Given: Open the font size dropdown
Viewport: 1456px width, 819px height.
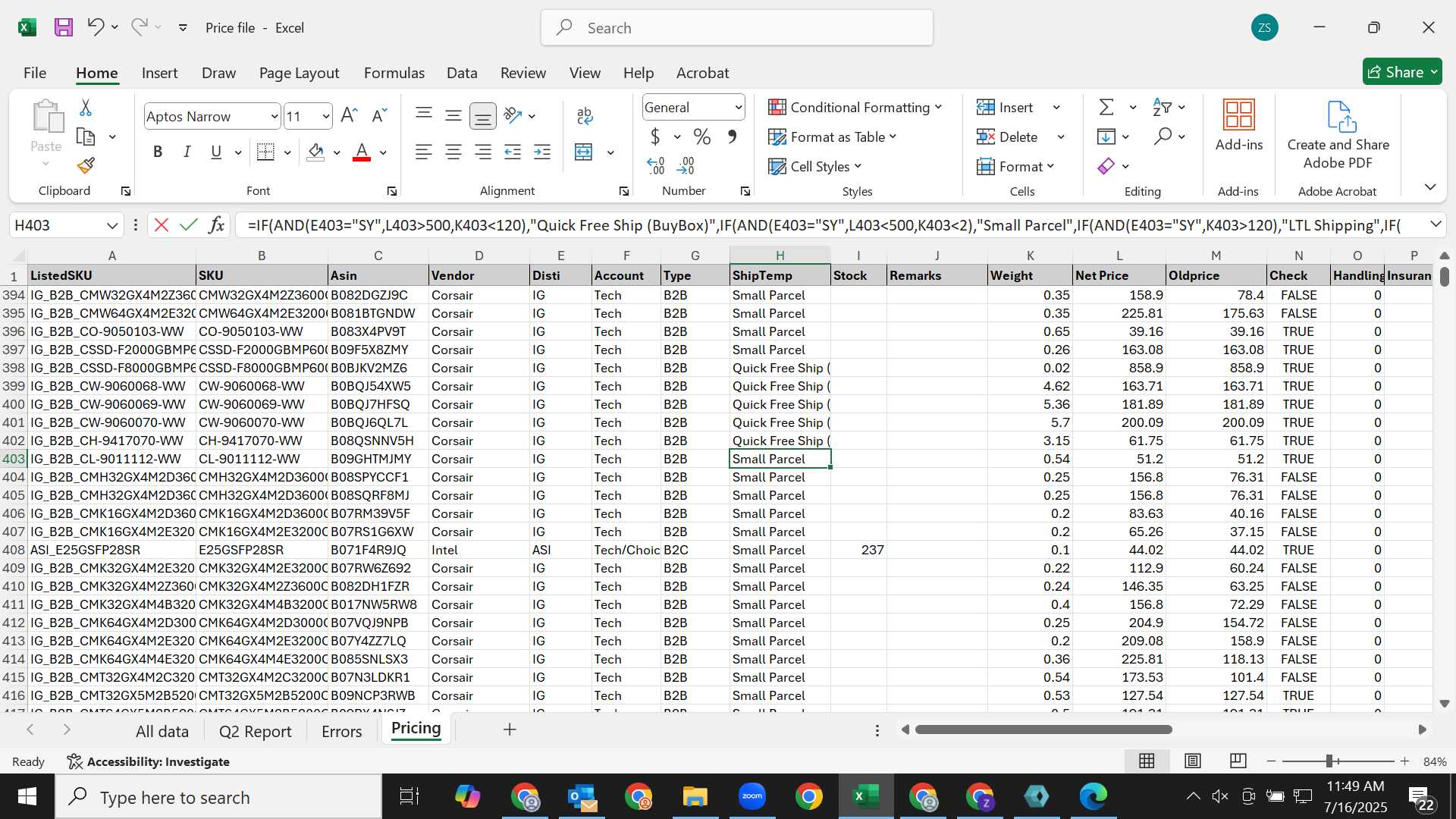Looking at the screenshot, I should 325,117.
